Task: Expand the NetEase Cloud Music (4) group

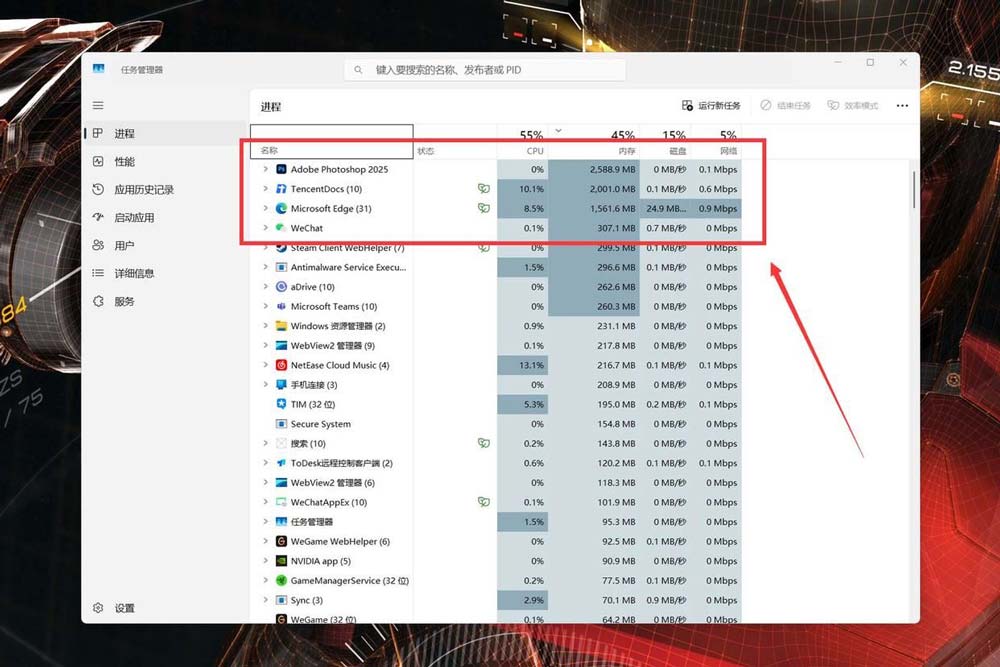Action: [265, 365]
